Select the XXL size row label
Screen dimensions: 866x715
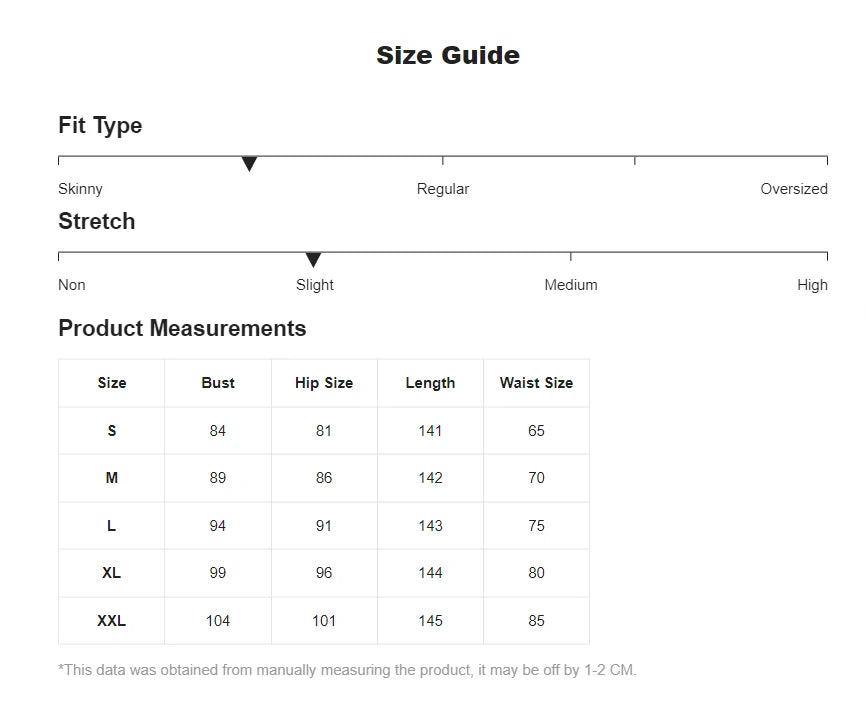(x=112, y=621)
